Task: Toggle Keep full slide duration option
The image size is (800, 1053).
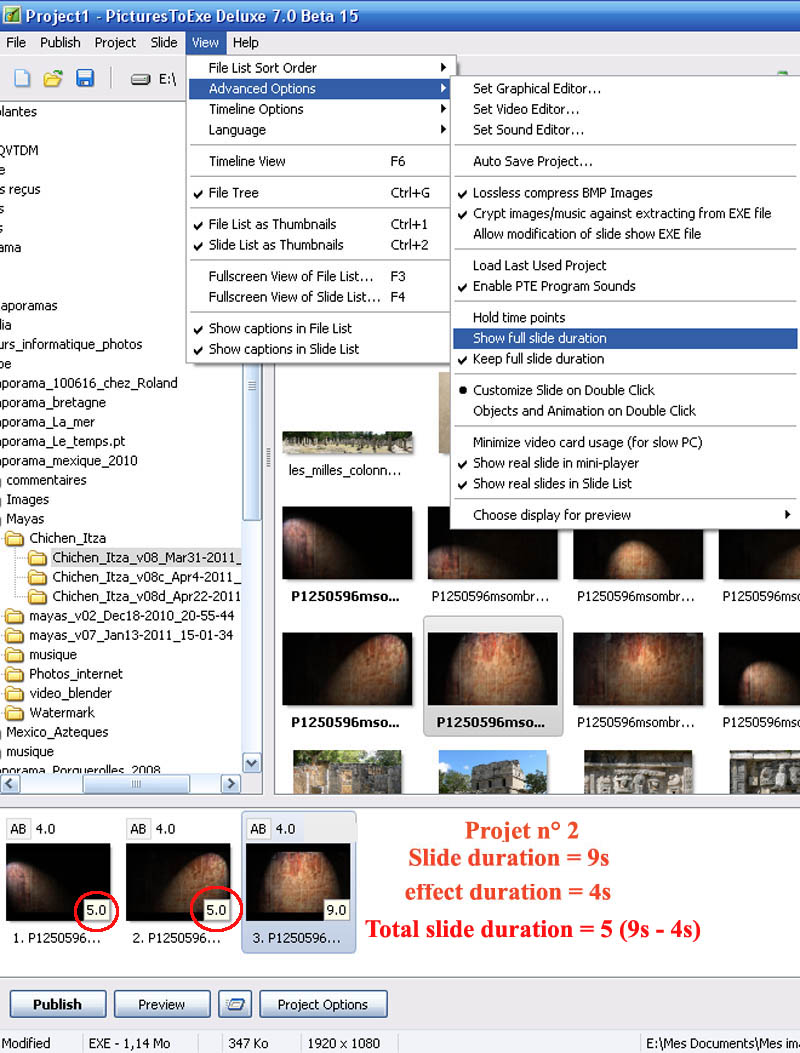Action: (538, 359)
